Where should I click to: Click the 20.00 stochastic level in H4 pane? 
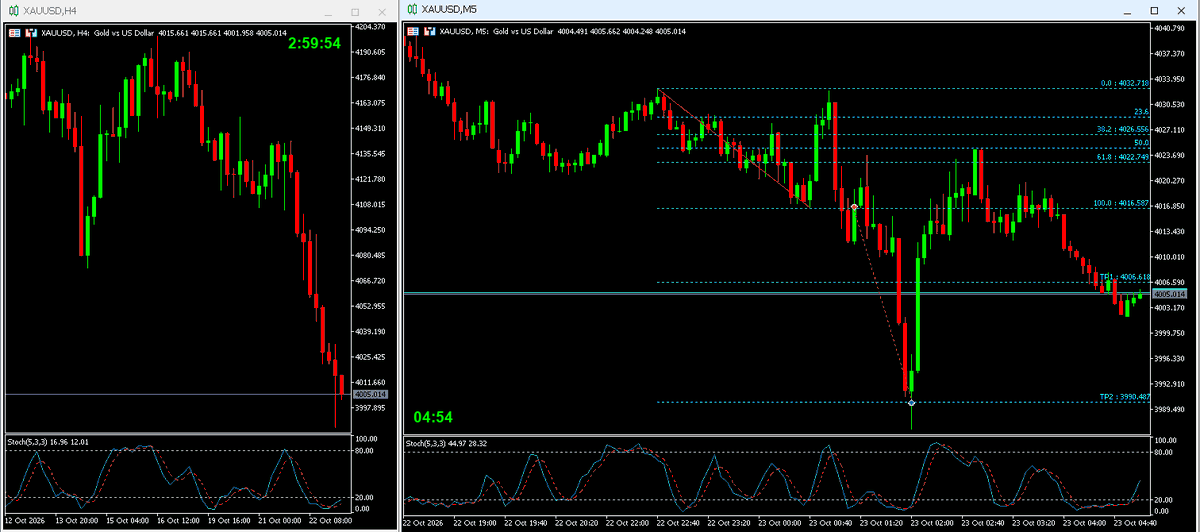click(x=364, y=497)
